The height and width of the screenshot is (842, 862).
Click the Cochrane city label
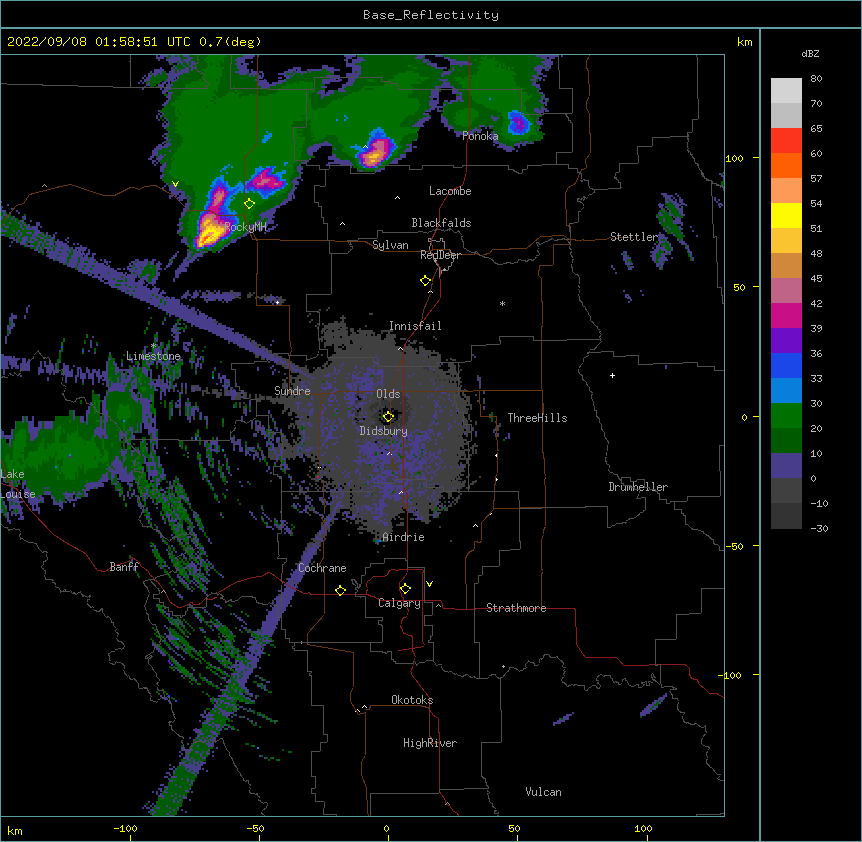[322, 568]
